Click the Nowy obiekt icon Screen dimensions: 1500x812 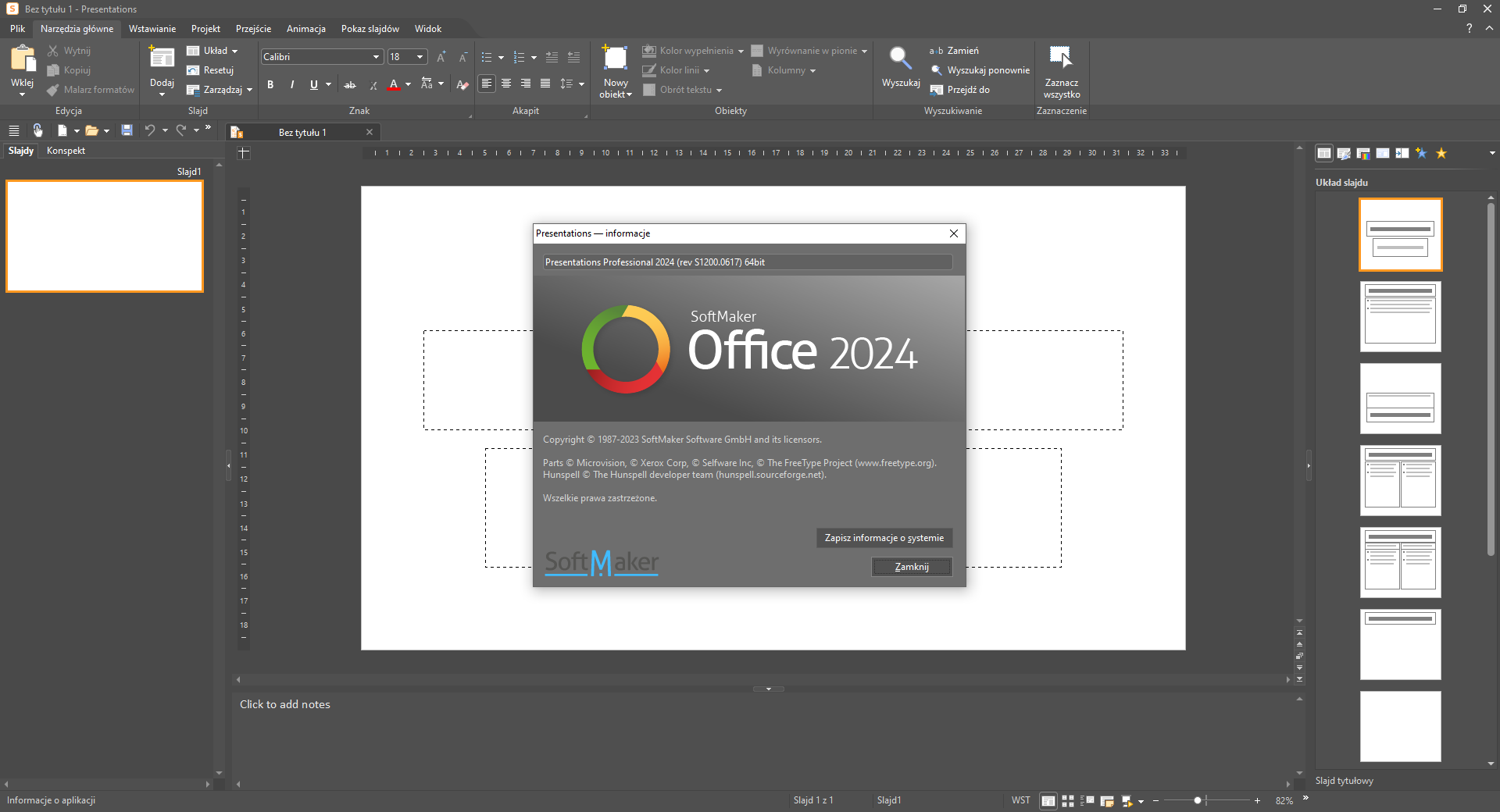click(x=616, y=58)
